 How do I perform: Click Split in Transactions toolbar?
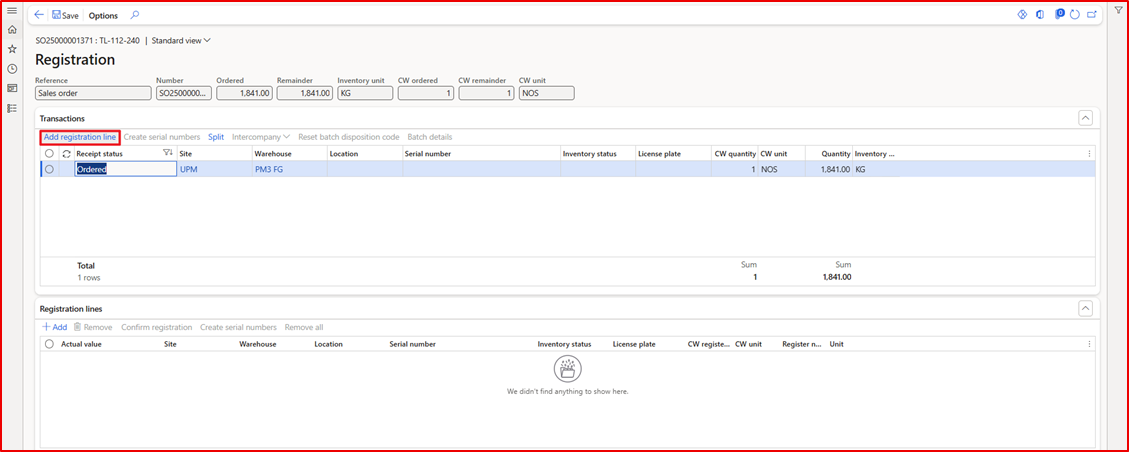click(x=216, y=137)
